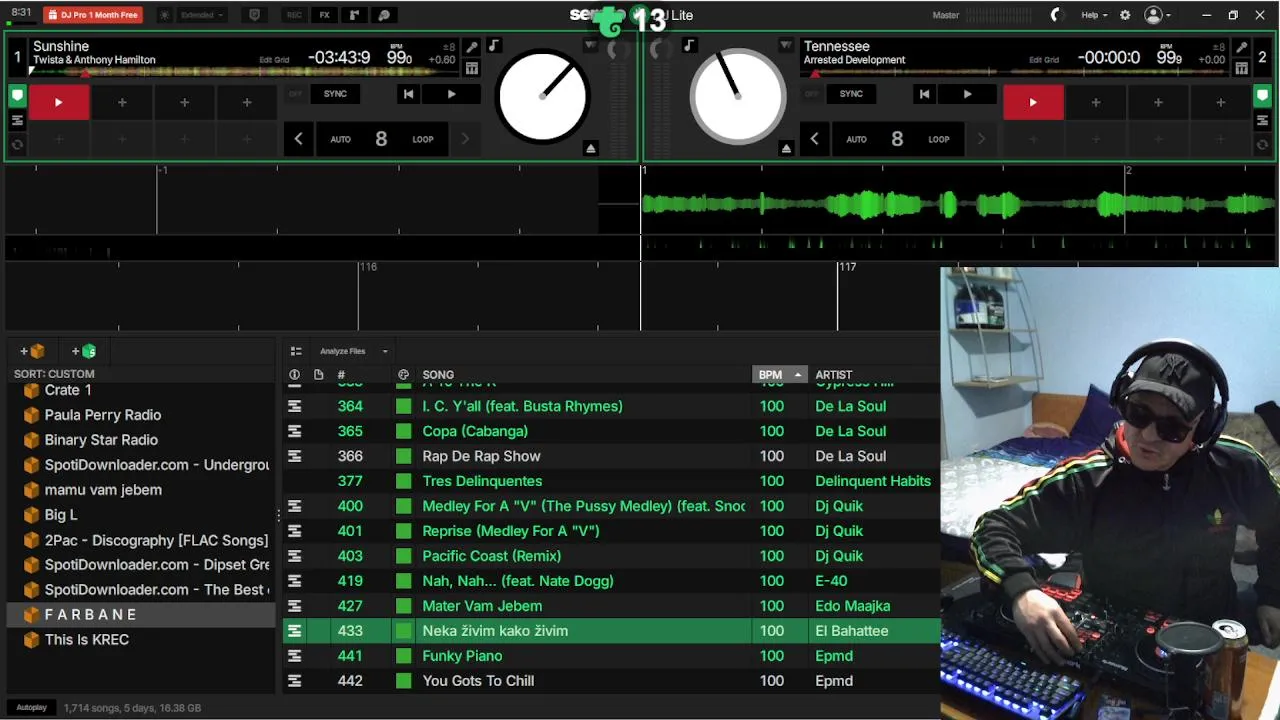The image size is (1280, 720).
Task: Add second cue point on deck 1
Action: point(122,102)
